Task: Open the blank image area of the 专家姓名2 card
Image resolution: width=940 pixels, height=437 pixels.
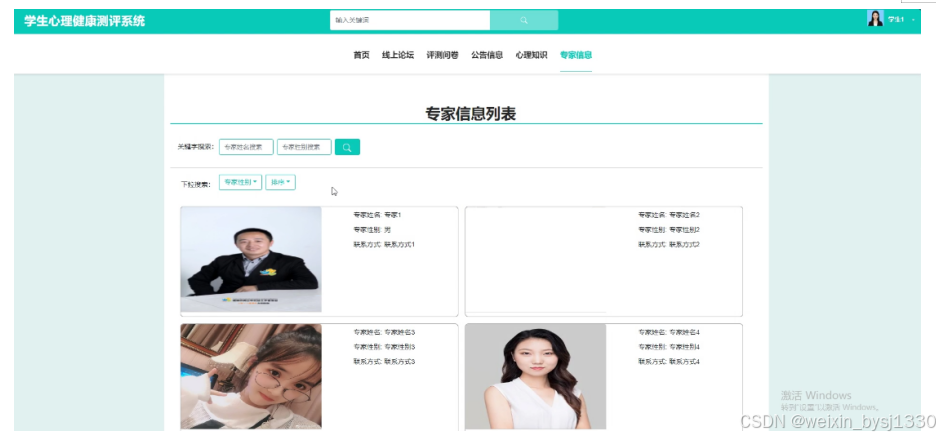Action: (x=535, y=260)
